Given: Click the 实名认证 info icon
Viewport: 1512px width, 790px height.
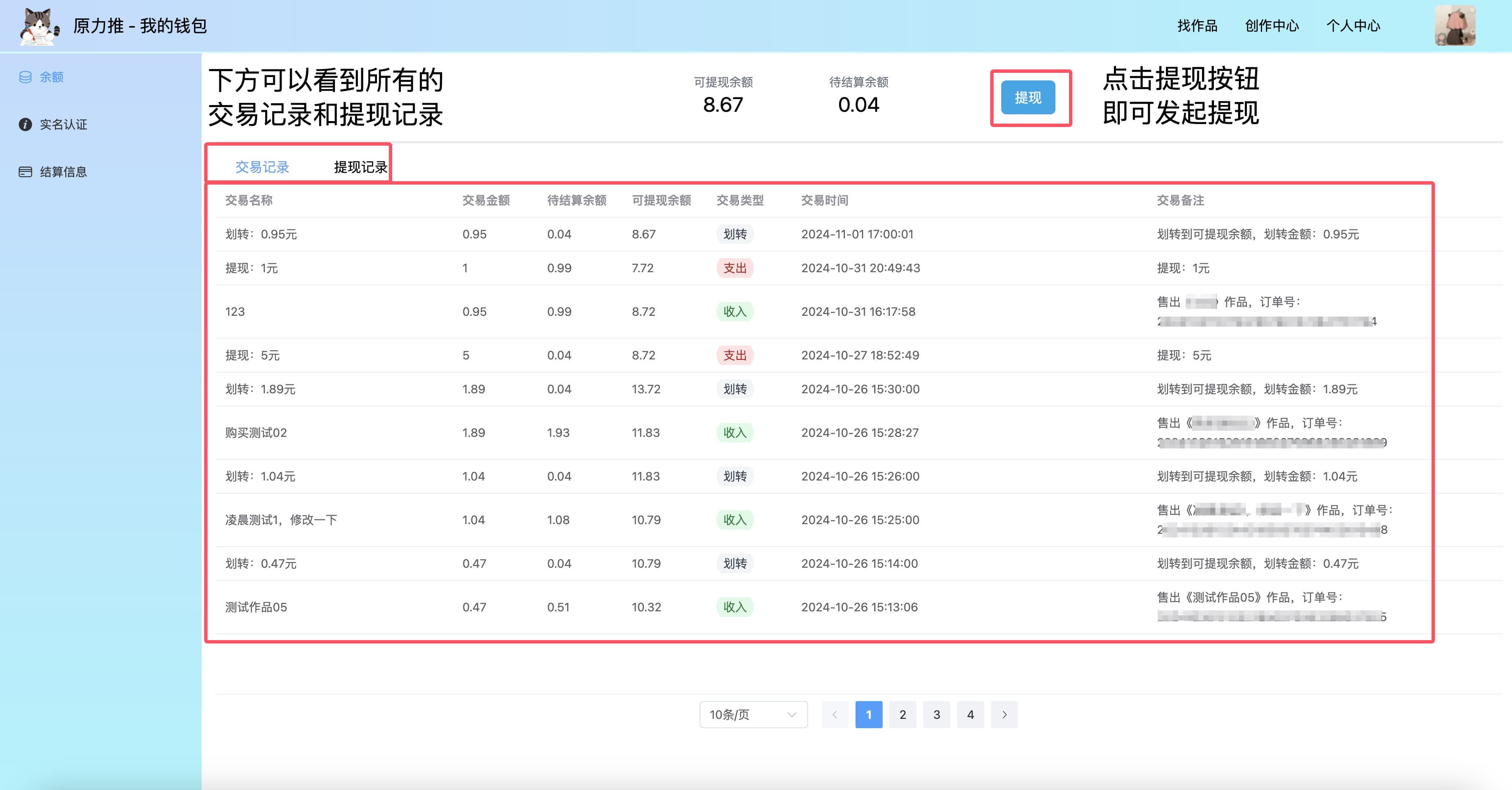Looking at the screenshot, I should pos(25,124).
